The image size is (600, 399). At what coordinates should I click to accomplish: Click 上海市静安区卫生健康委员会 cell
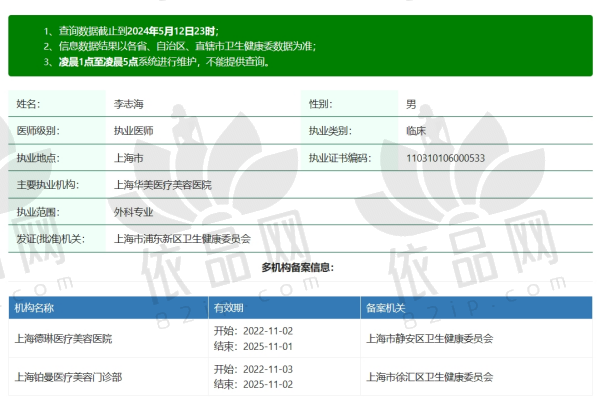click(x=429, y=339)
